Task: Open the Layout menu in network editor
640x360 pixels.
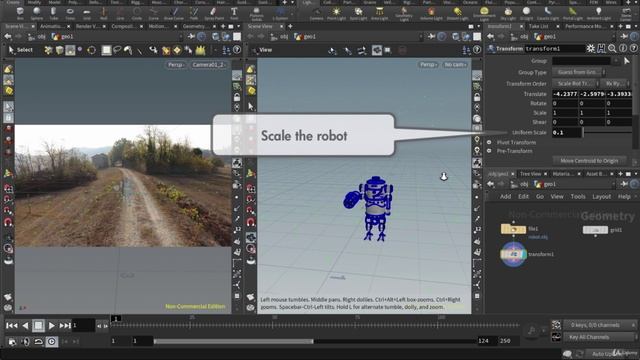Action: coord(602,196)
